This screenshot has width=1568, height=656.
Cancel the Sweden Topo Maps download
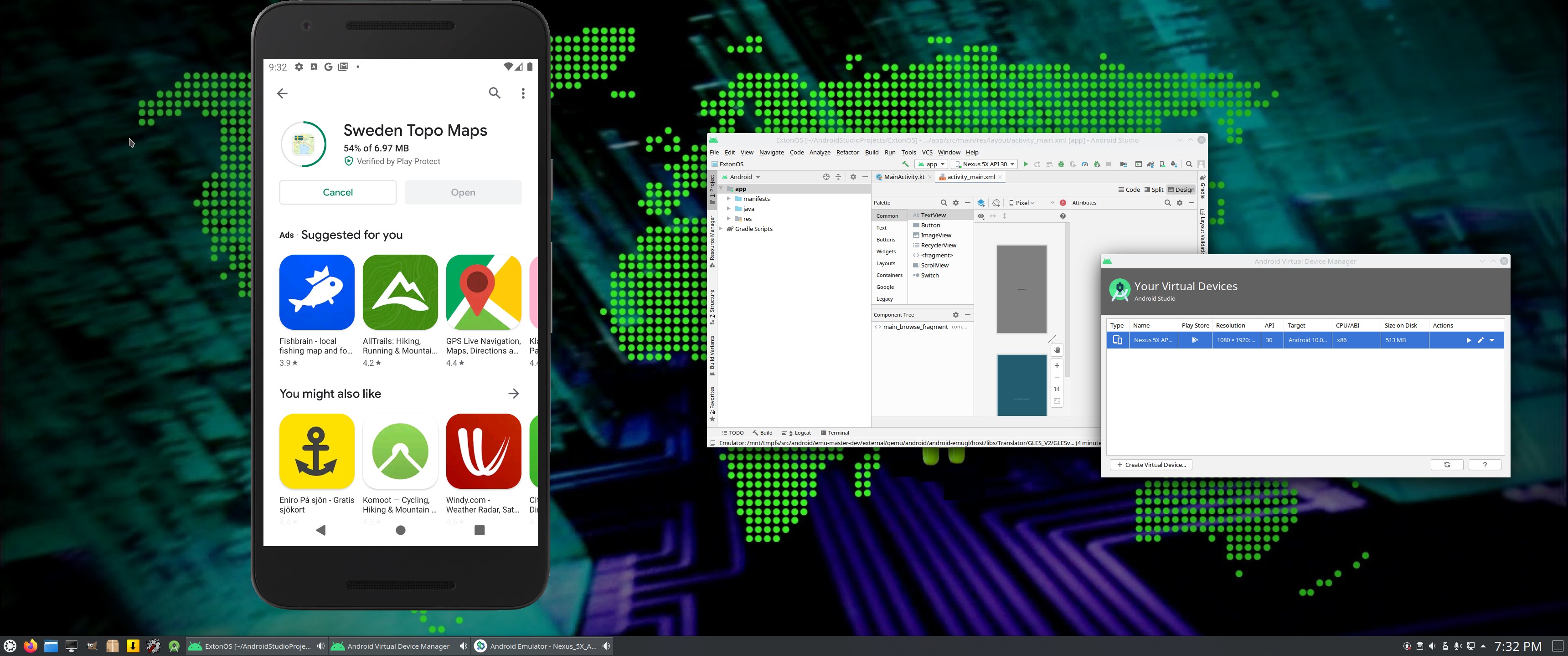coord(338,192)
